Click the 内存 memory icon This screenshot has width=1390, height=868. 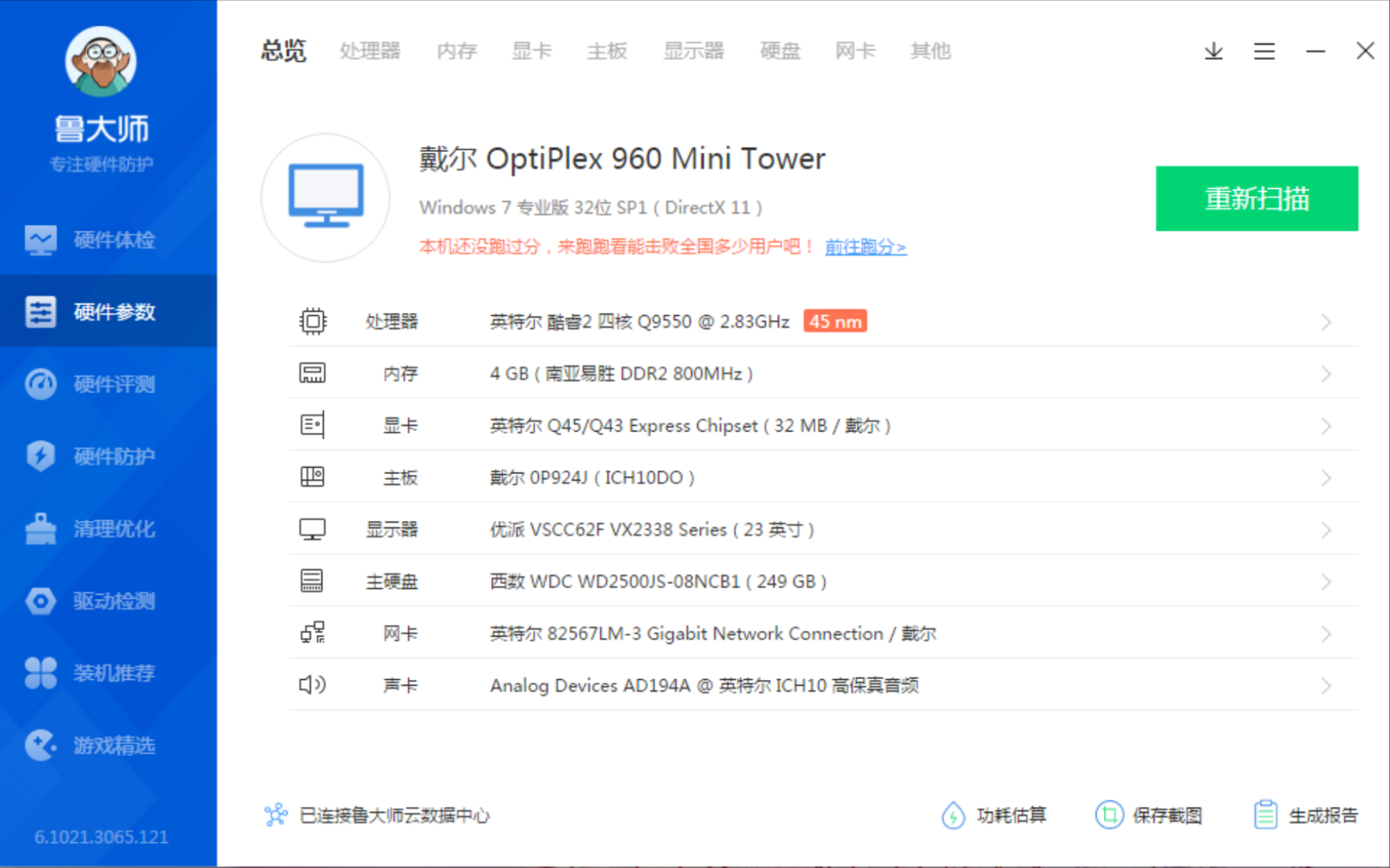click(313, 373)
